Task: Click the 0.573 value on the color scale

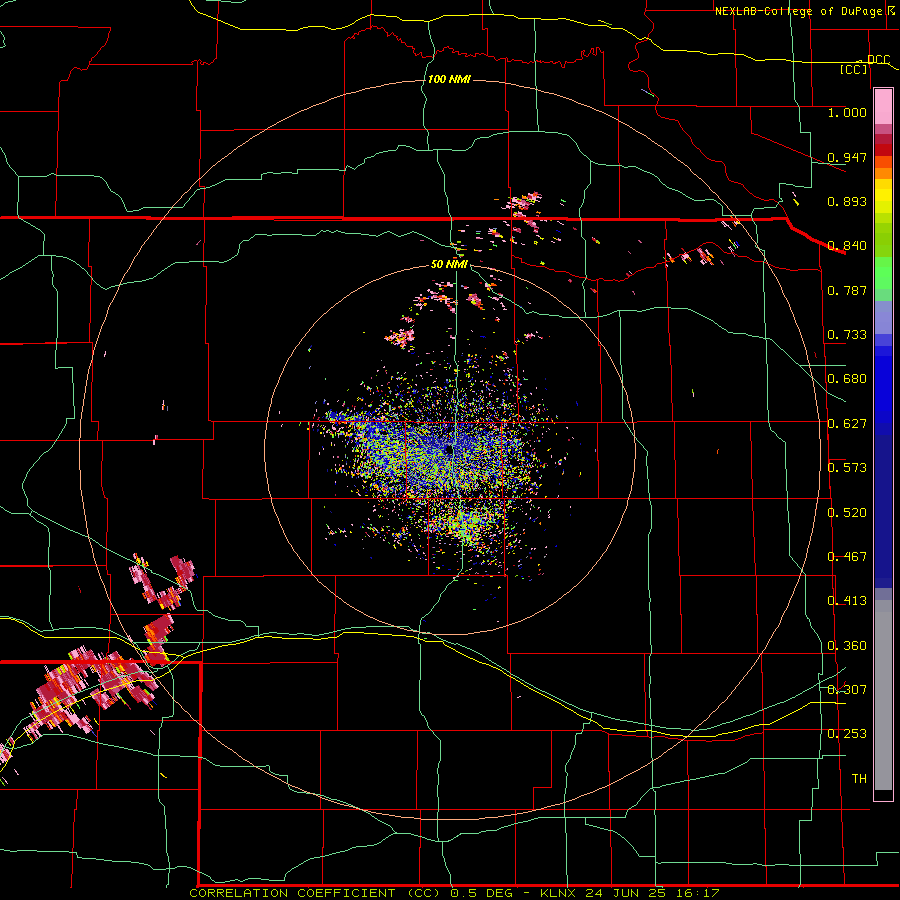Action: click(847, 468)
